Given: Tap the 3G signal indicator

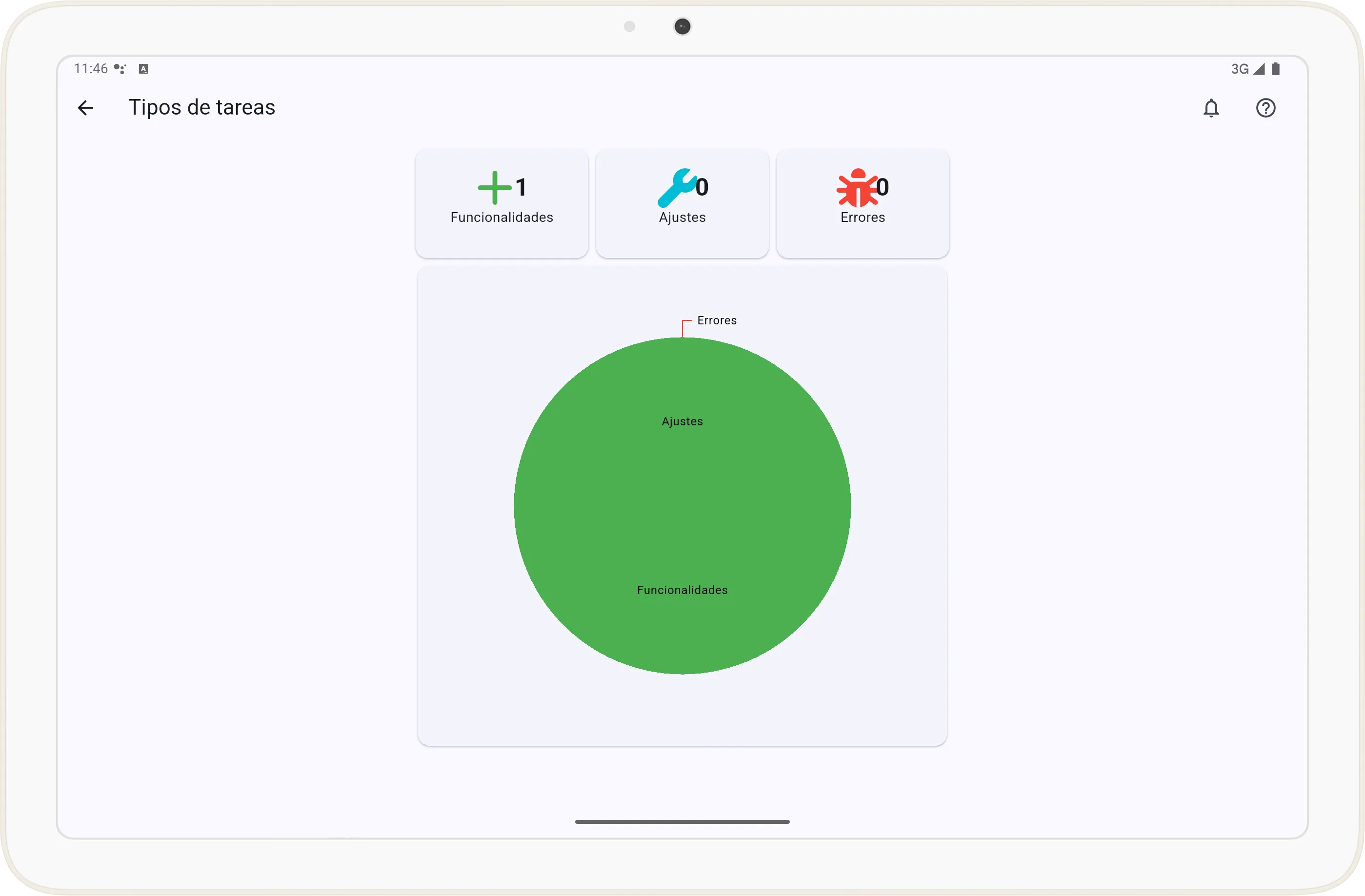Looking at the screenshot, I should pyautogui.click(x=1246, y=69).
